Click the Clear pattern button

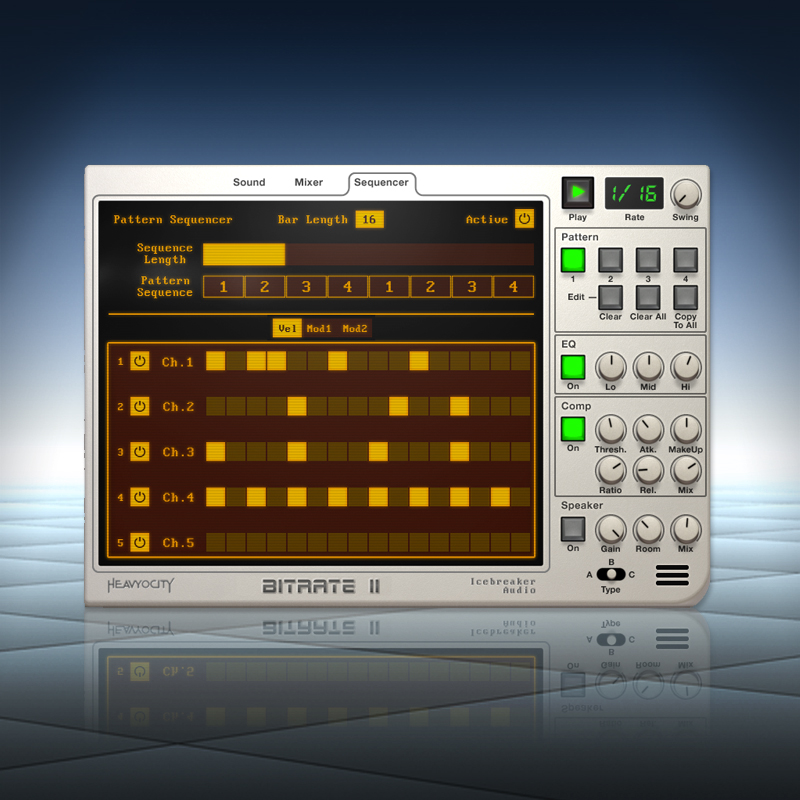click(610, 297)
